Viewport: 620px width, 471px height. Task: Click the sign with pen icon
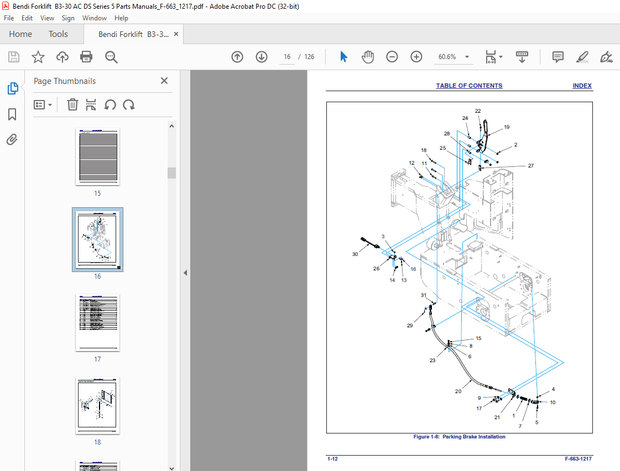tap(606, 57)
